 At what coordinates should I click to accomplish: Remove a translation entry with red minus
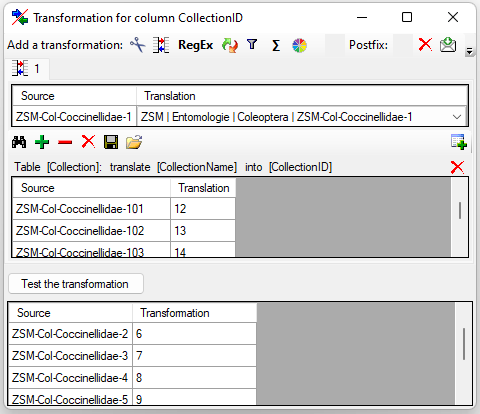click(65, 142)
